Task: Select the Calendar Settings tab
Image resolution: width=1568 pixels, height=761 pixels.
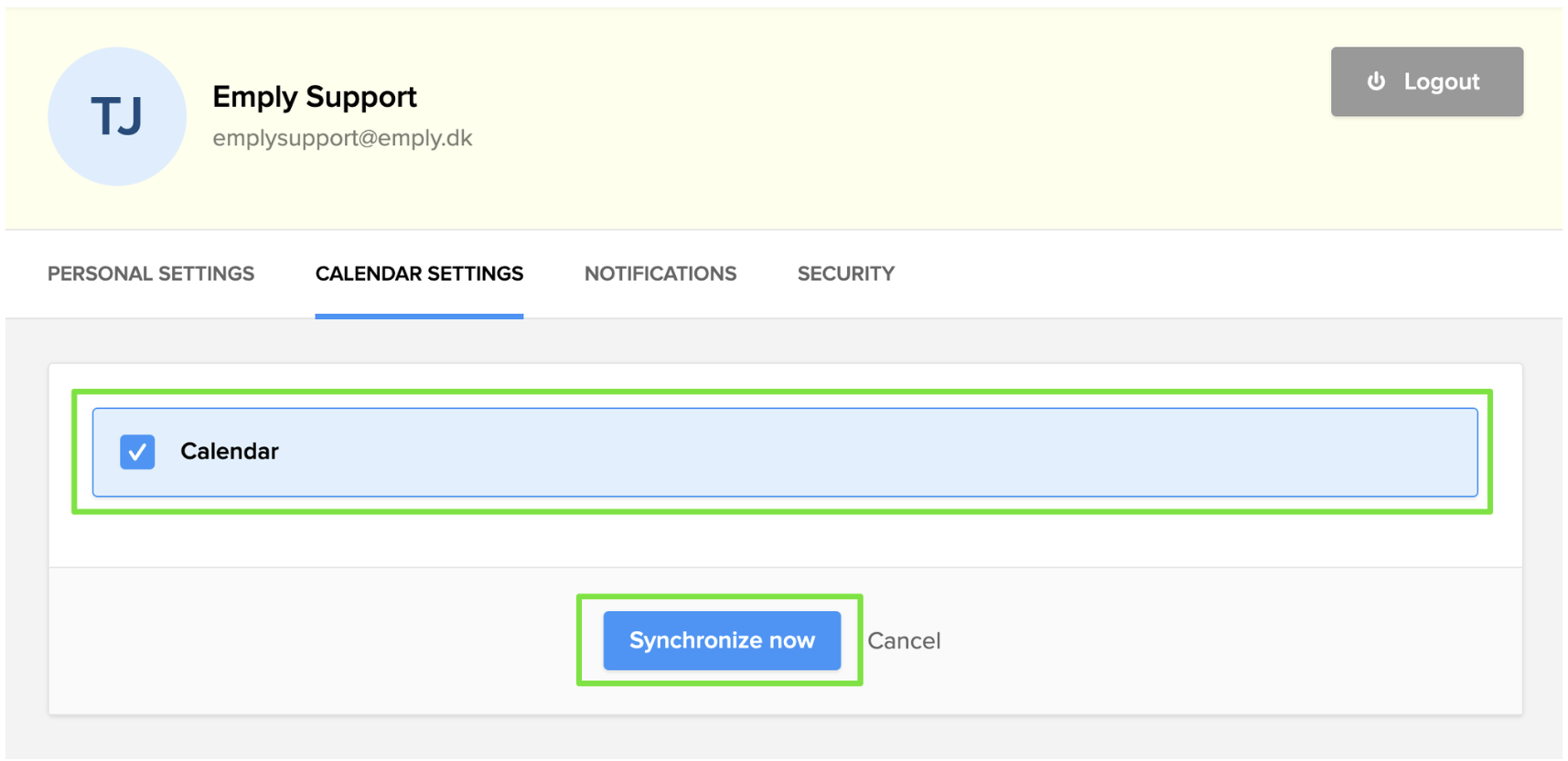Action: [419, 273]
